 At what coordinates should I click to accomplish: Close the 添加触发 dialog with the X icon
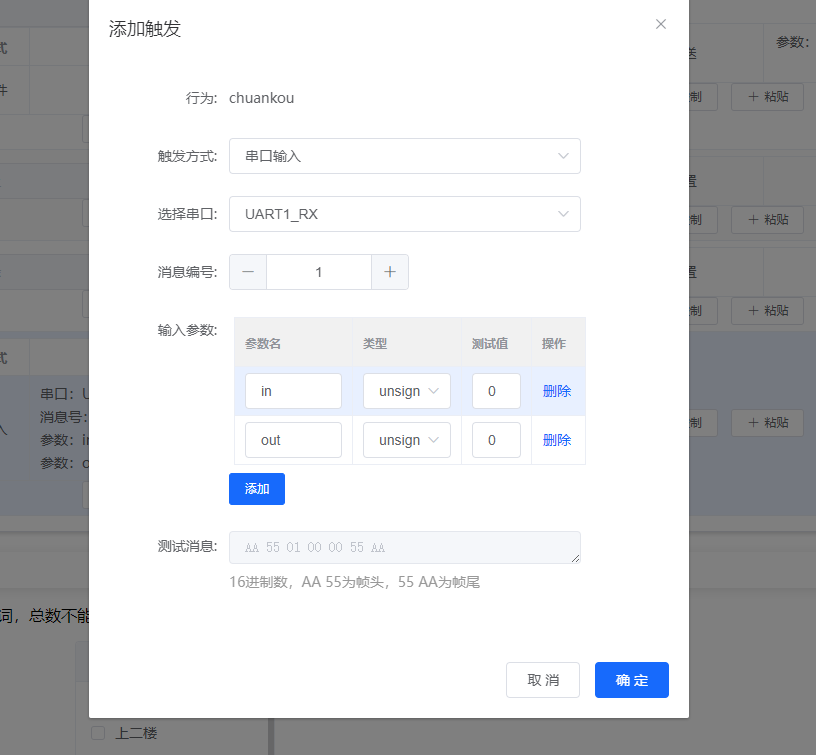point(661,24)
